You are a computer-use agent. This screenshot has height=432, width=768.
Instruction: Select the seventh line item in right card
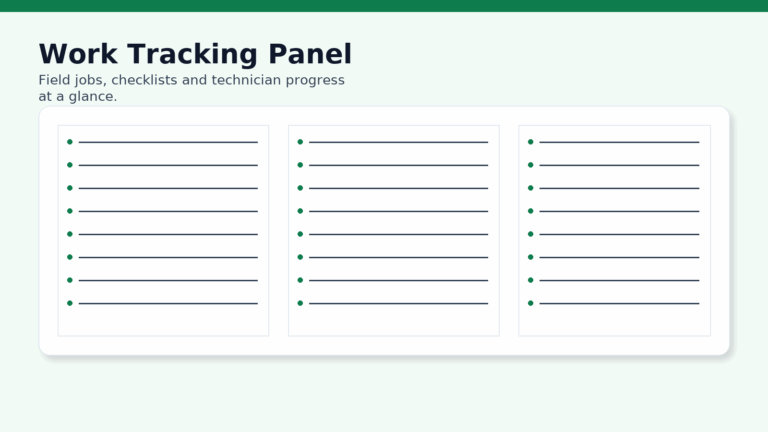619,280
